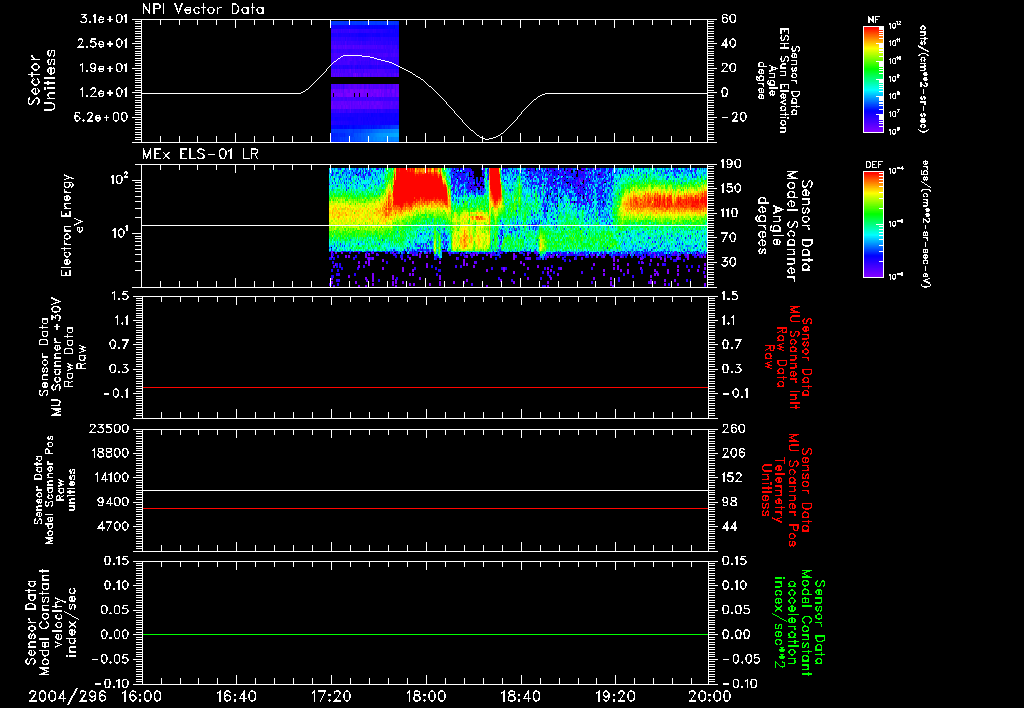
Task: Click the 16:40 time axis label
Action: [x=236, y=696]
